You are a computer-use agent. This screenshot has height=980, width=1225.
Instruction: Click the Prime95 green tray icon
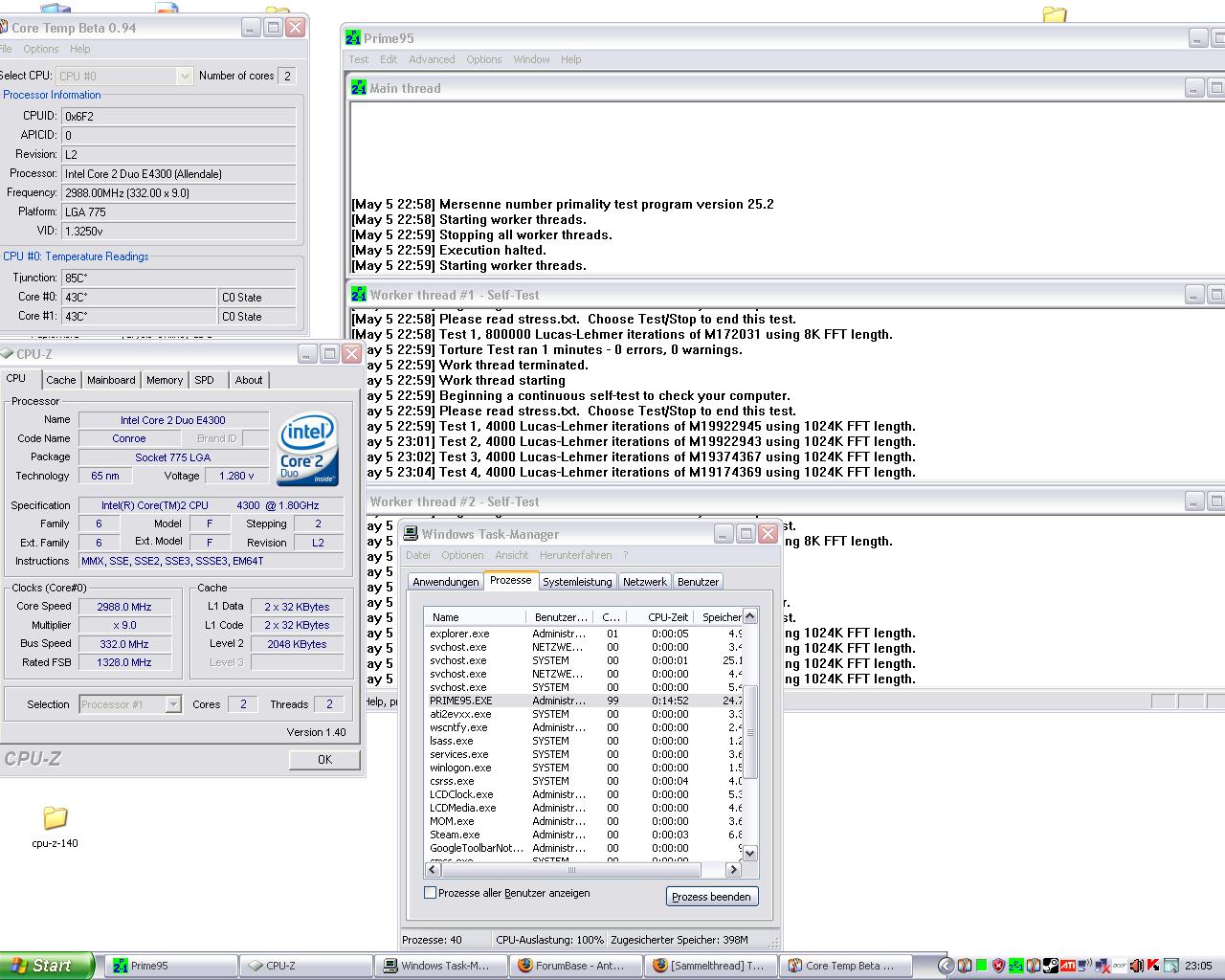[x=1015, y=966]
